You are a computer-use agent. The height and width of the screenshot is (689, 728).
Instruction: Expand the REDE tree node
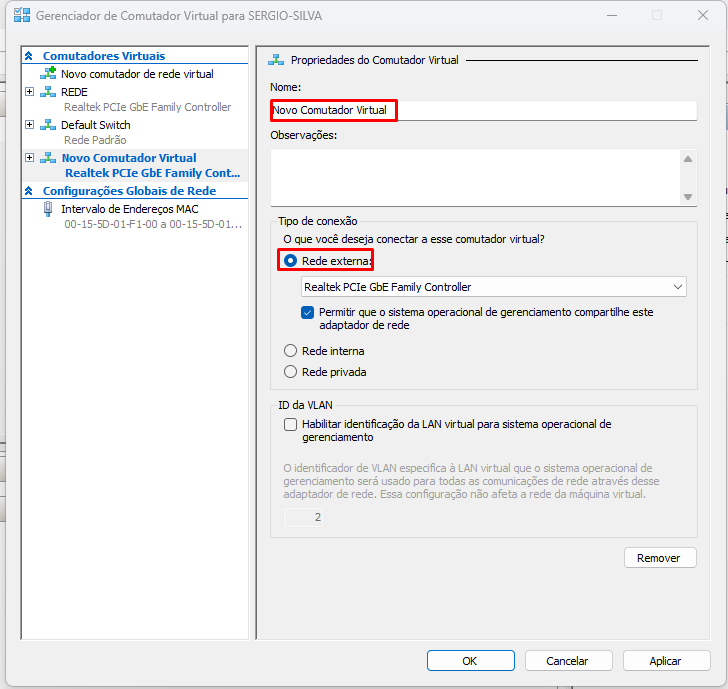coord(29,92)
